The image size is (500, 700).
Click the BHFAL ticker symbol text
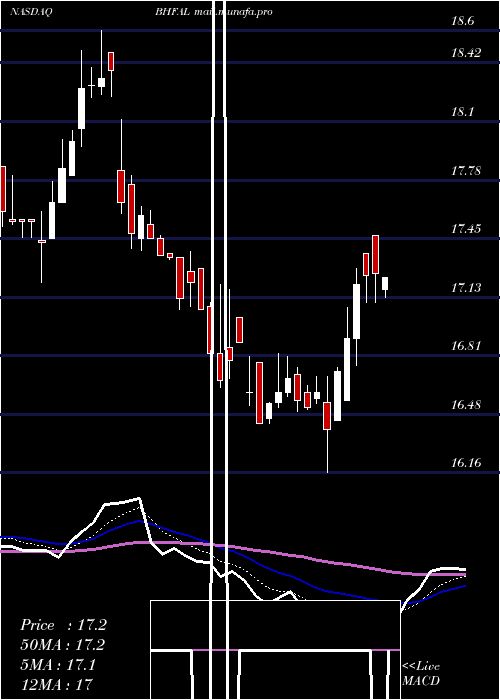tap(173, 12)
